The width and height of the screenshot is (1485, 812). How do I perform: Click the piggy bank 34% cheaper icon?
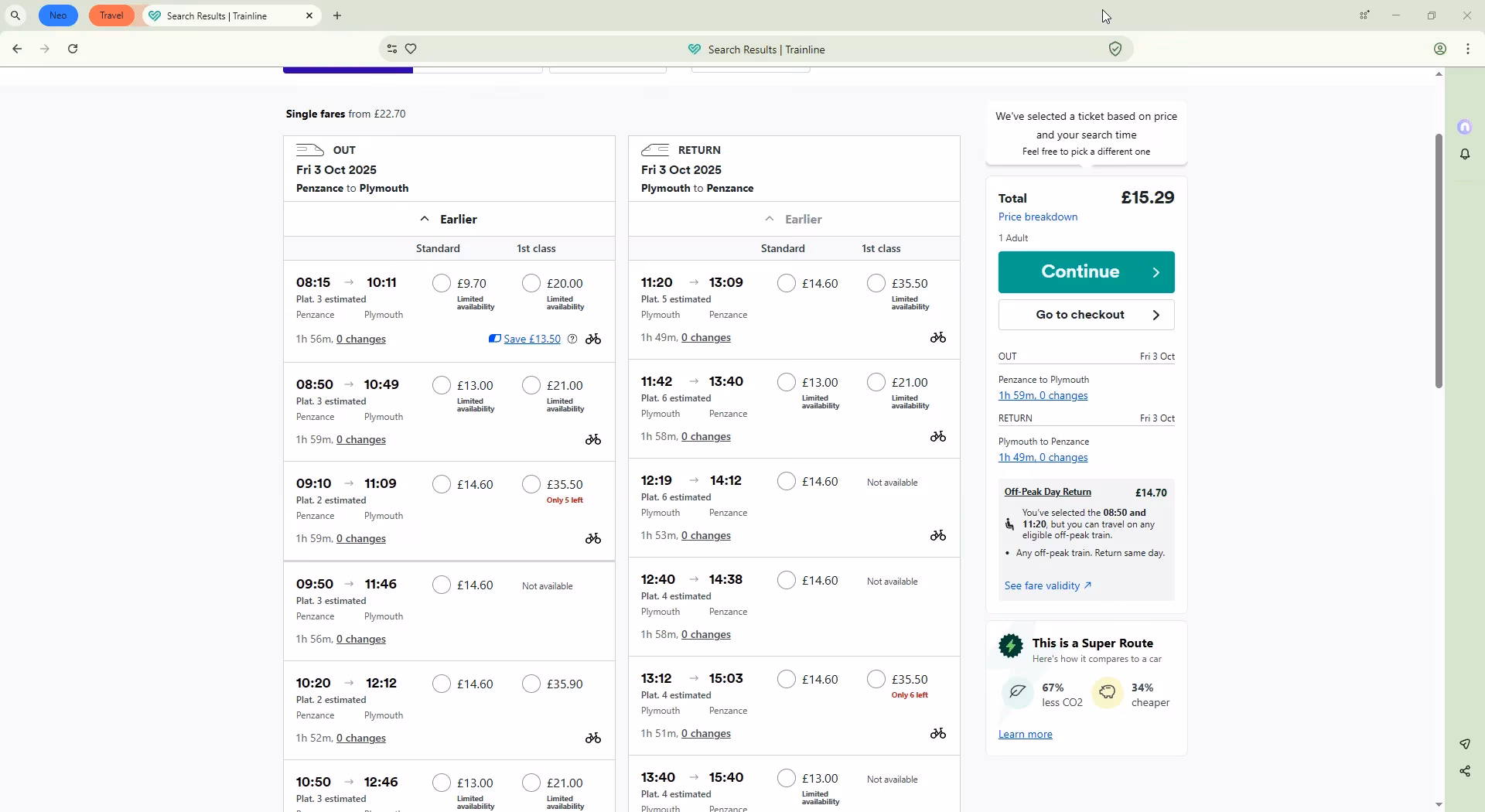point(1107,693)
